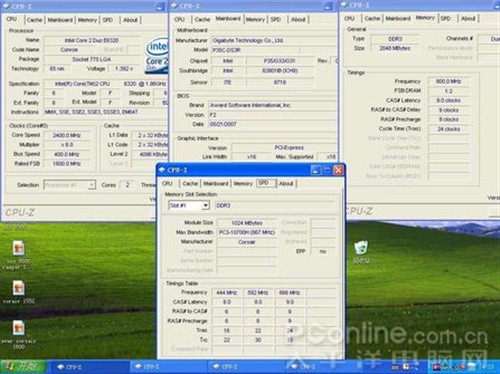Open SPD tab in middle Mainboard window
The image size is (500, 374).
(276, 19)
